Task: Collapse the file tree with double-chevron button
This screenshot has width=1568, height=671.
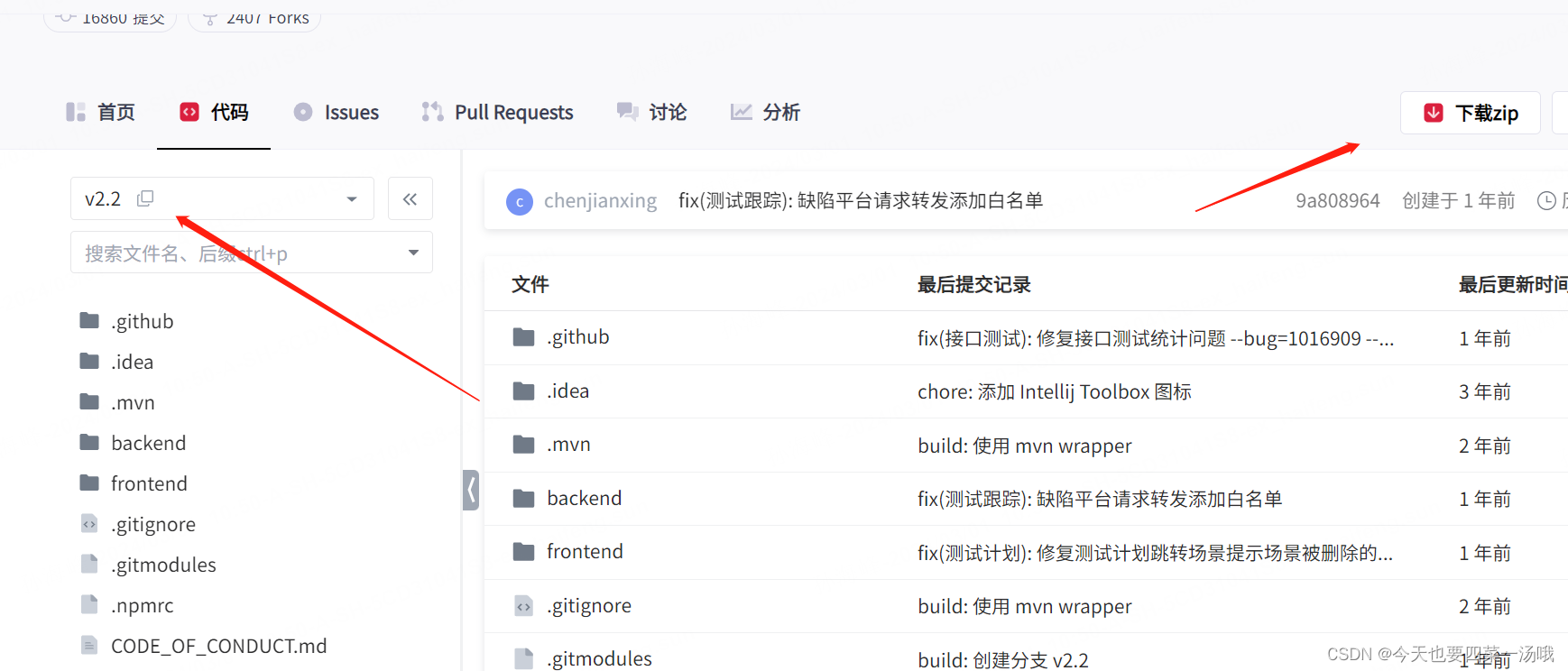Action: pyautogui.click(x=410, y=198)
